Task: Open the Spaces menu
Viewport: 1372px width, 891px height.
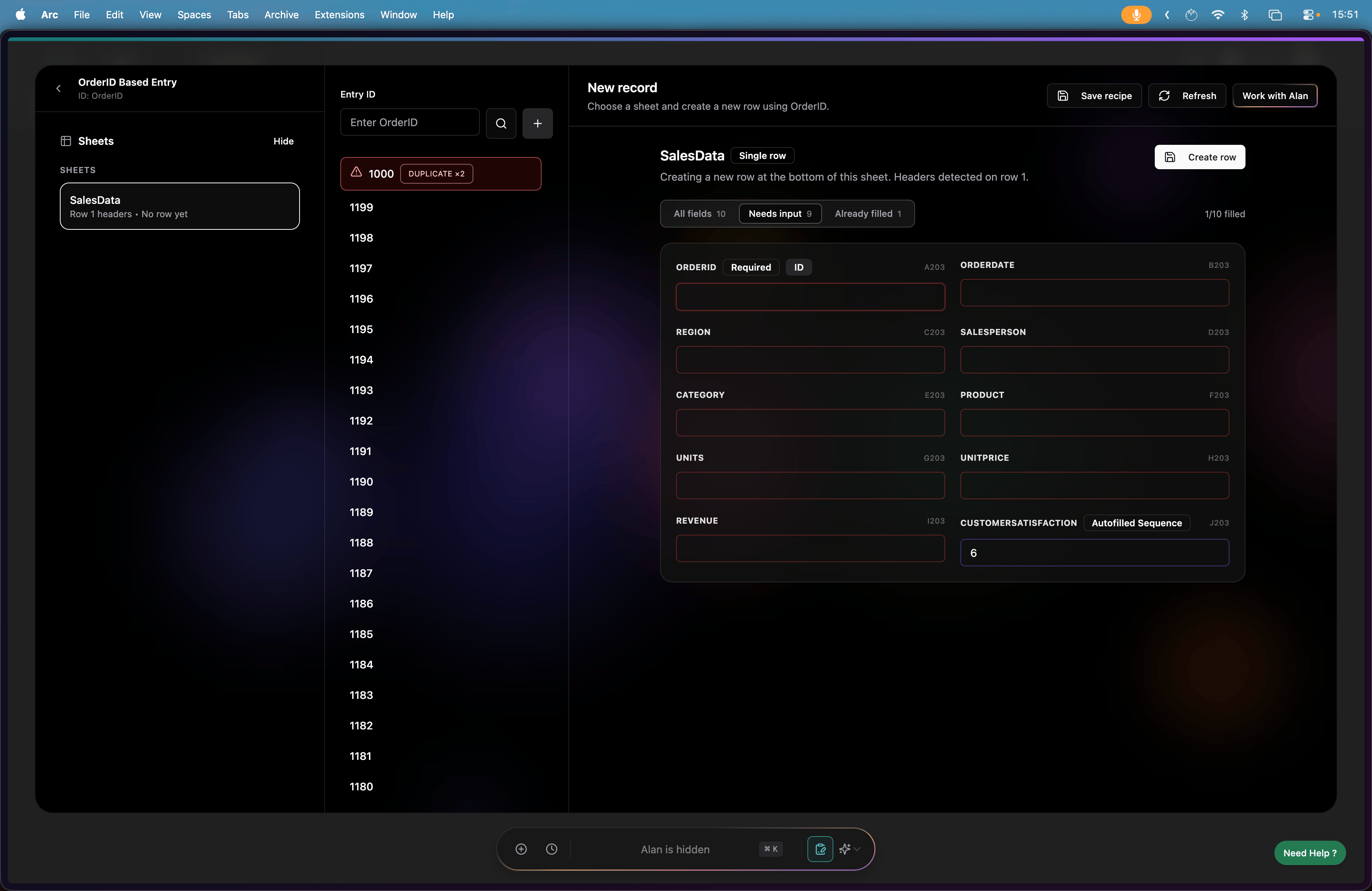Action: coord(194,14)
